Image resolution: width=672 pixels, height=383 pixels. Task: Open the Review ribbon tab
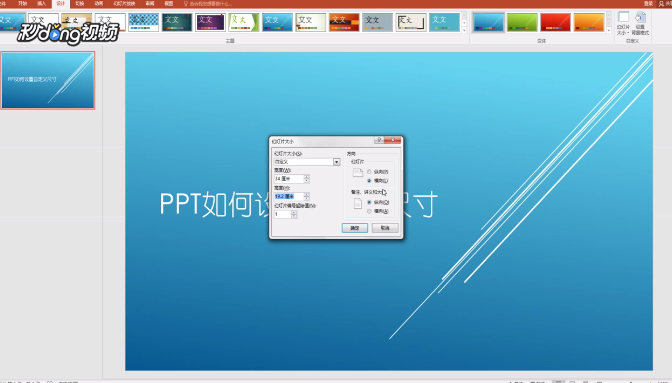tap(150, 3)
